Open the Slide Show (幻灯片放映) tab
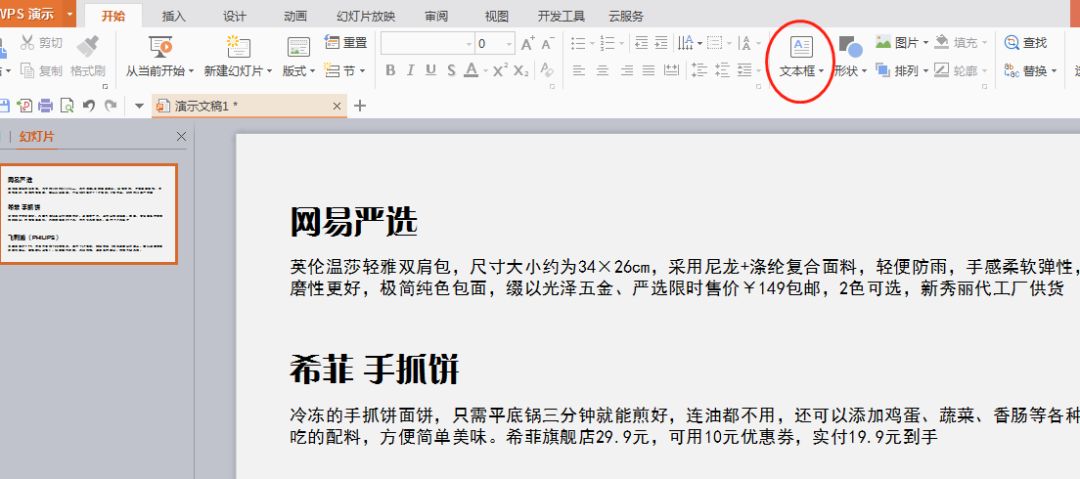Screen dimensions: 1080x479 (366, 17)
